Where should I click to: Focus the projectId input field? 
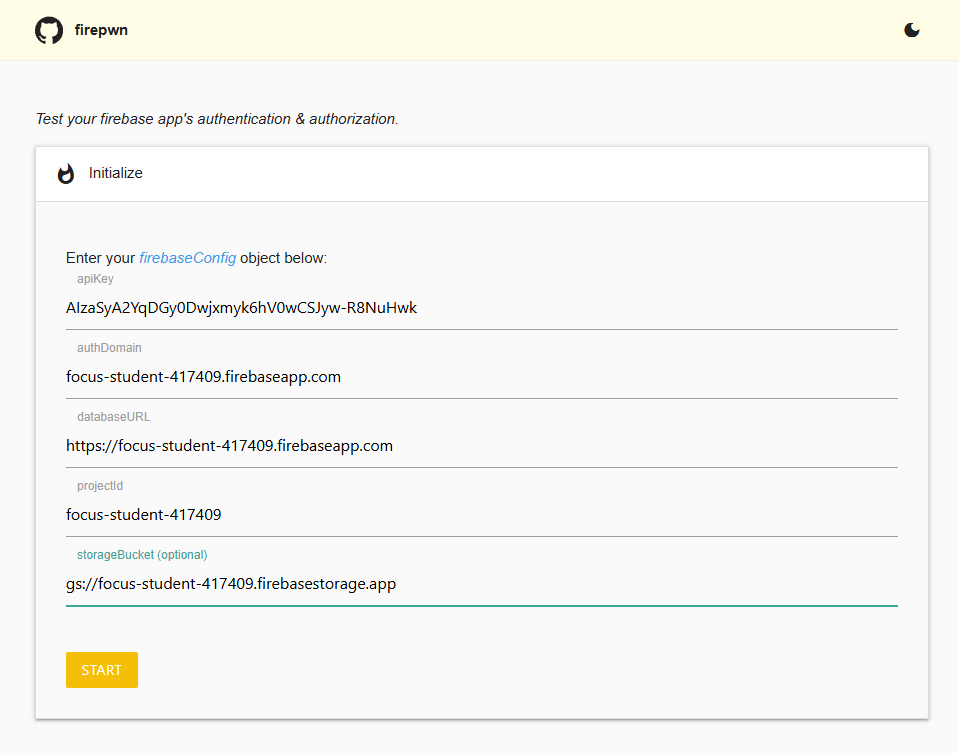[481, 515]
